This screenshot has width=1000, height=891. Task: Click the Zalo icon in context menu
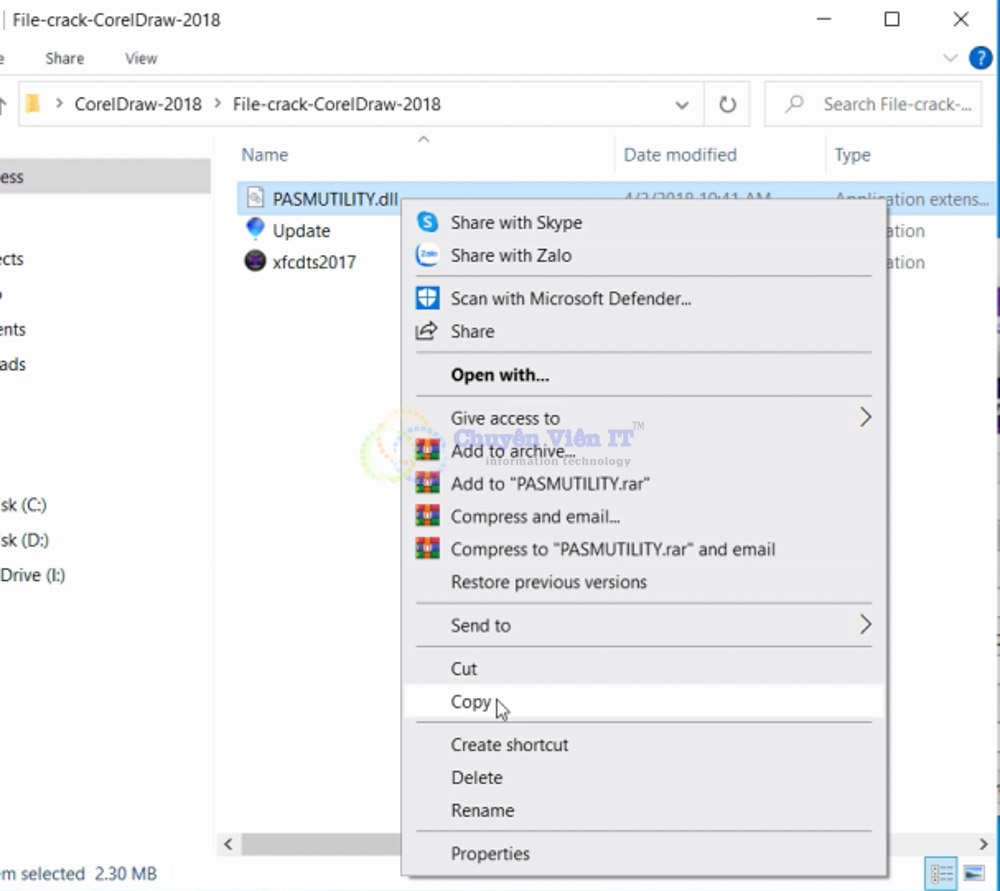pos(428,255)
